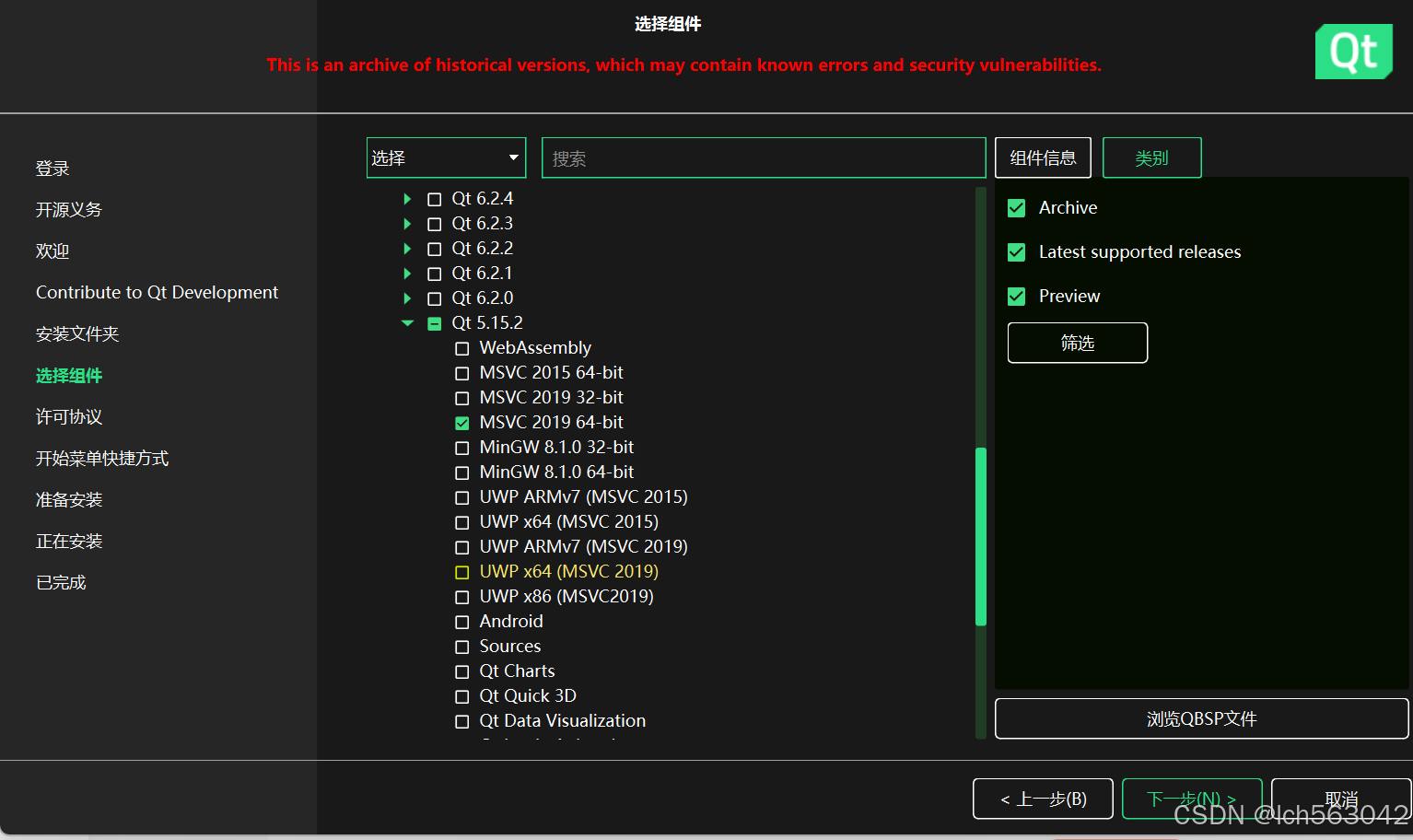
Task: Tick the Qt 6.2.0 checkbox
Action: (x=435, y=298)
